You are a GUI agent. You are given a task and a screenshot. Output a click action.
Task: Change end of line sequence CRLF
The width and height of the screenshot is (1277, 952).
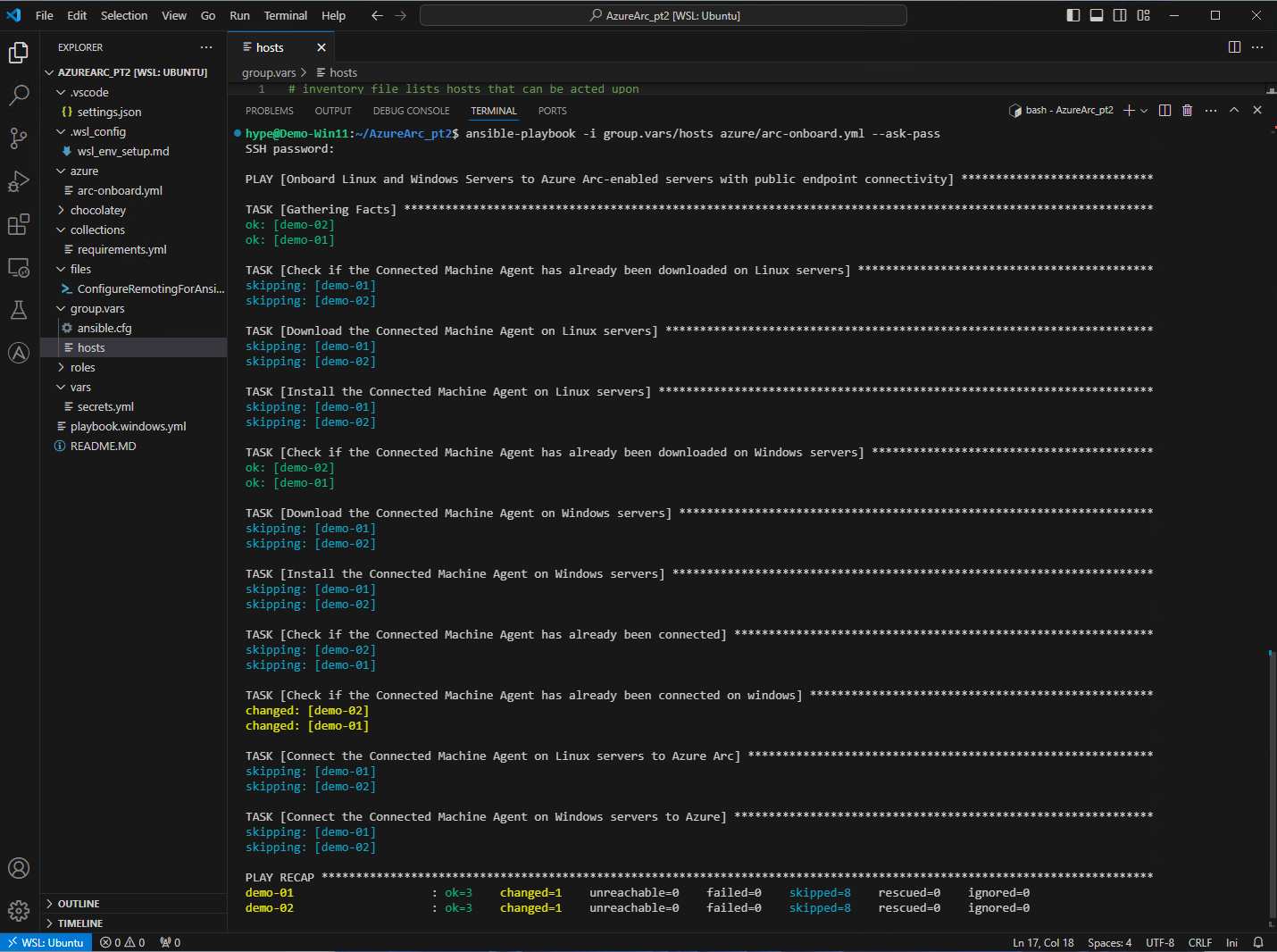tap(1200, 942)
